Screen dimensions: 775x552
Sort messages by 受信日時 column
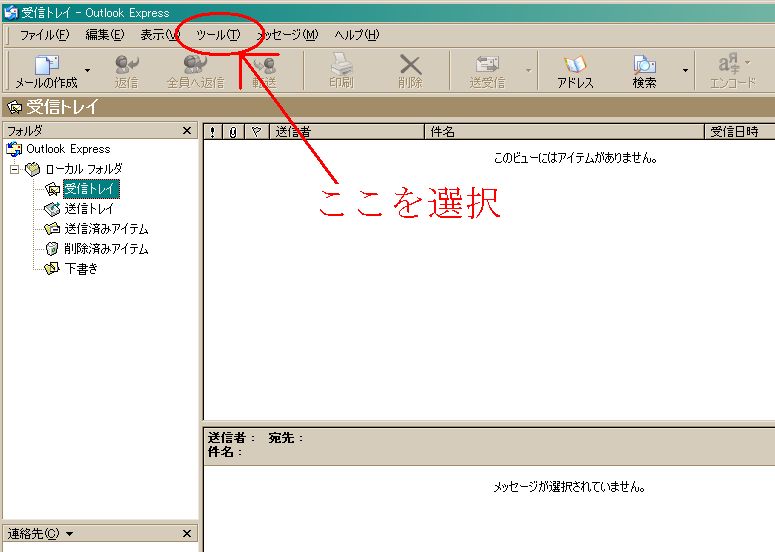point(740,132)
